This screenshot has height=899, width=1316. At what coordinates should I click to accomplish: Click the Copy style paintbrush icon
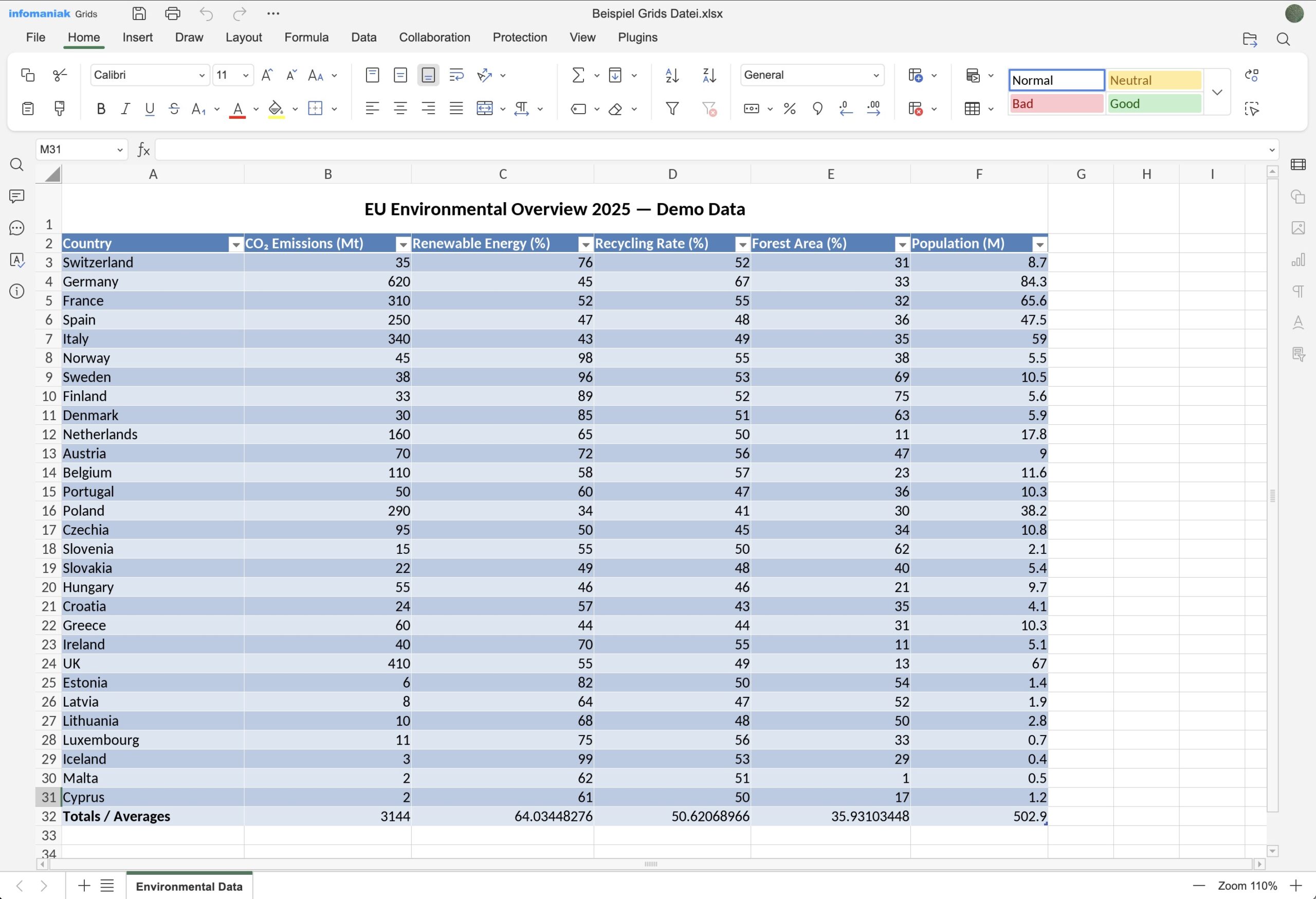[x=59, y=109]
